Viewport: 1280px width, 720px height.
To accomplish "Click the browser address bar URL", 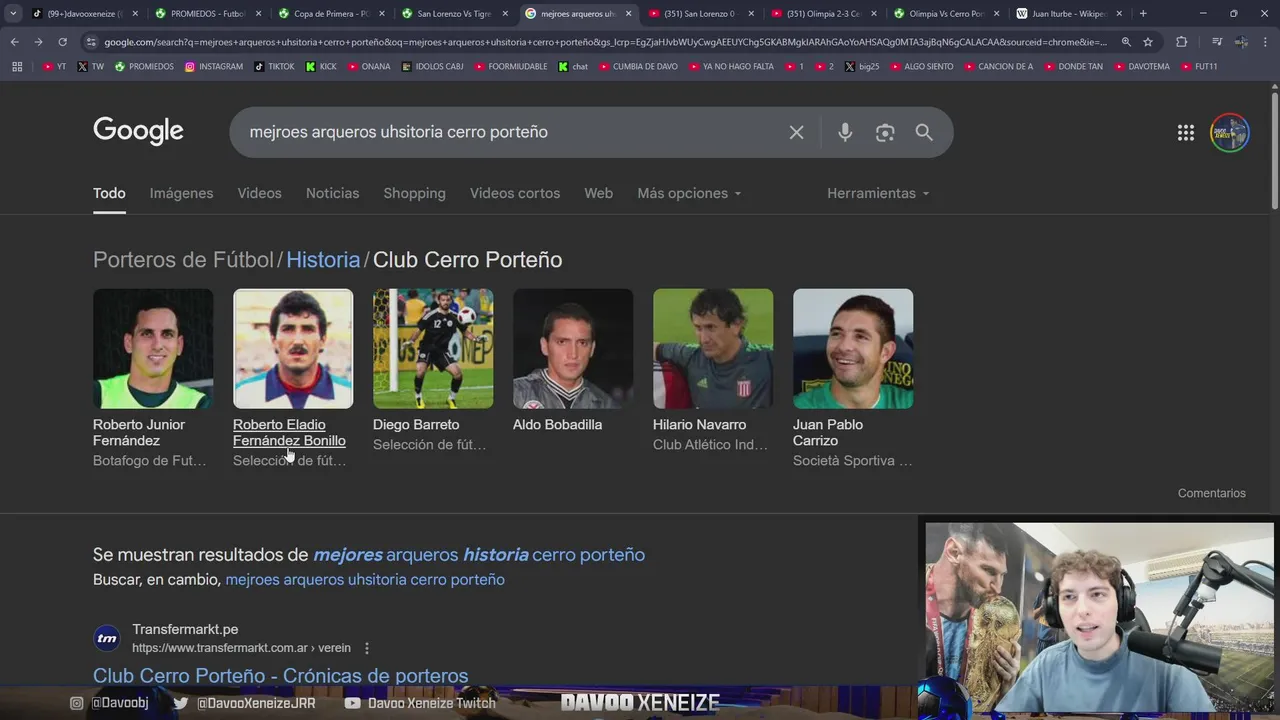I will [605, 42].
